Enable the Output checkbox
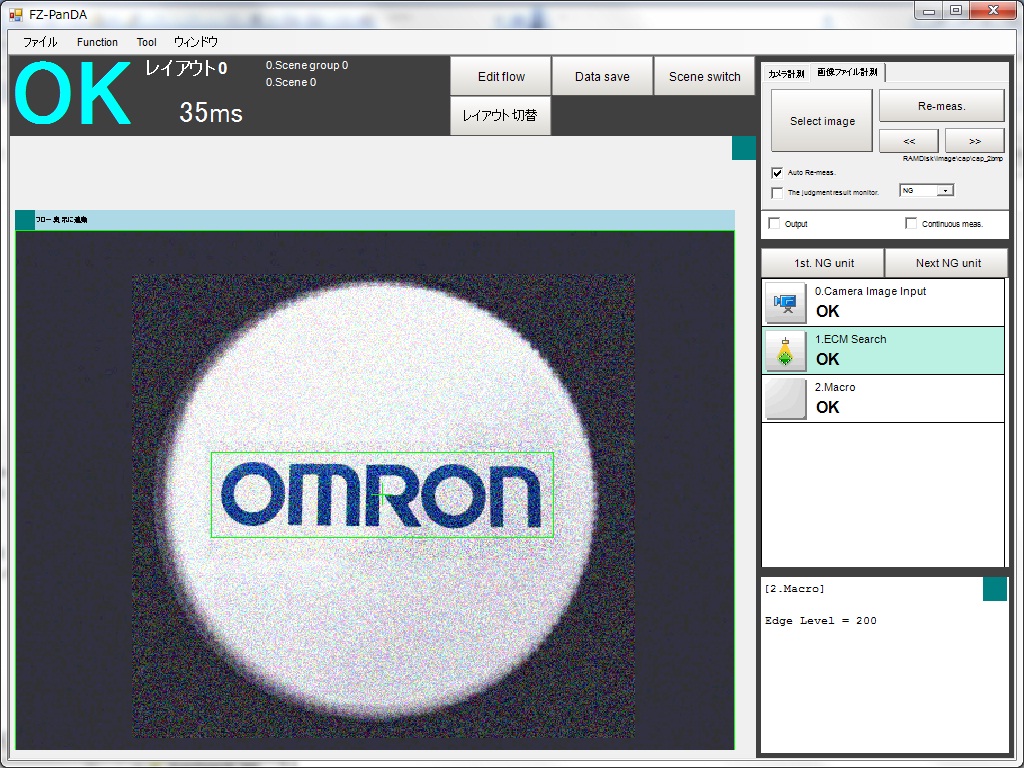The height and width of the screenshot is (768, 1024). pos(775,223)
